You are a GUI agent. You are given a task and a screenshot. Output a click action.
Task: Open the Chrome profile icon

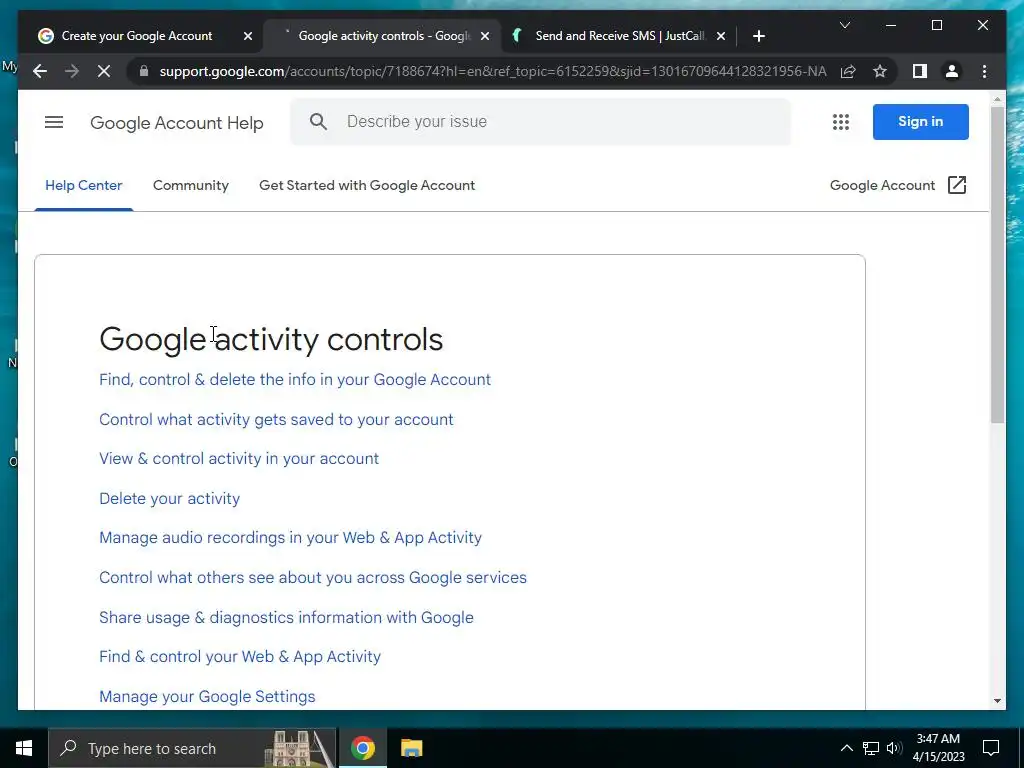(x=952, y=71)
